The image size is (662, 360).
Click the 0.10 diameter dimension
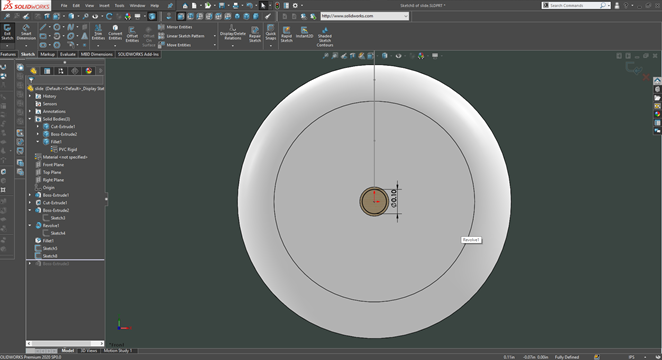click(394, 198)
